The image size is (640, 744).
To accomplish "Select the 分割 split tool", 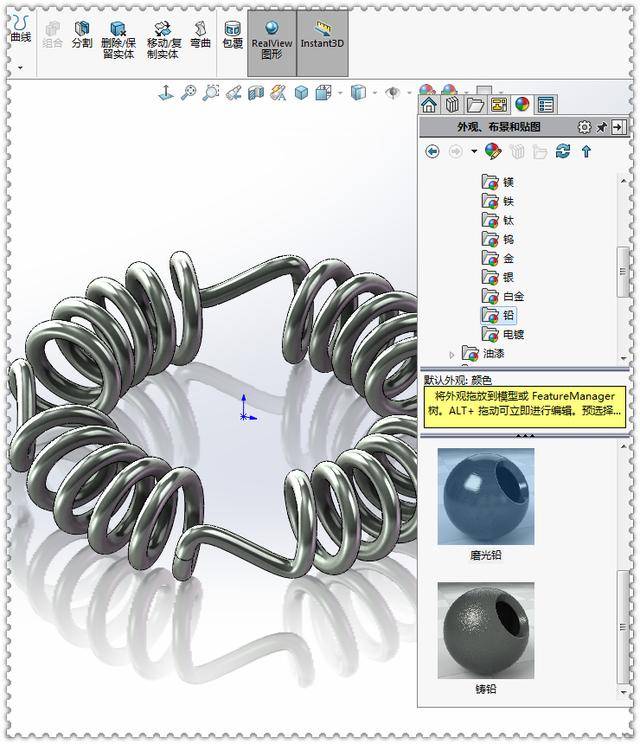I will (82, 35).
